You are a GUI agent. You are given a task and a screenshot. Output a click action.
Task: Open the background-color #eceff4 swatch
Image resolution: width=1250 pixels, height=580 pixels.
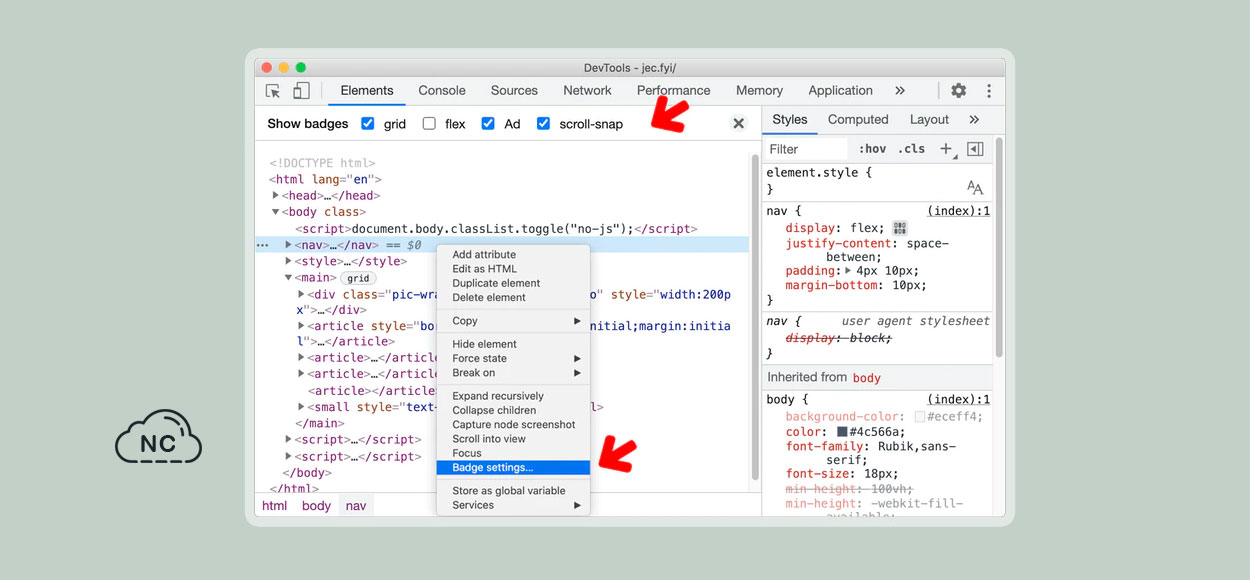pos(920,417)
